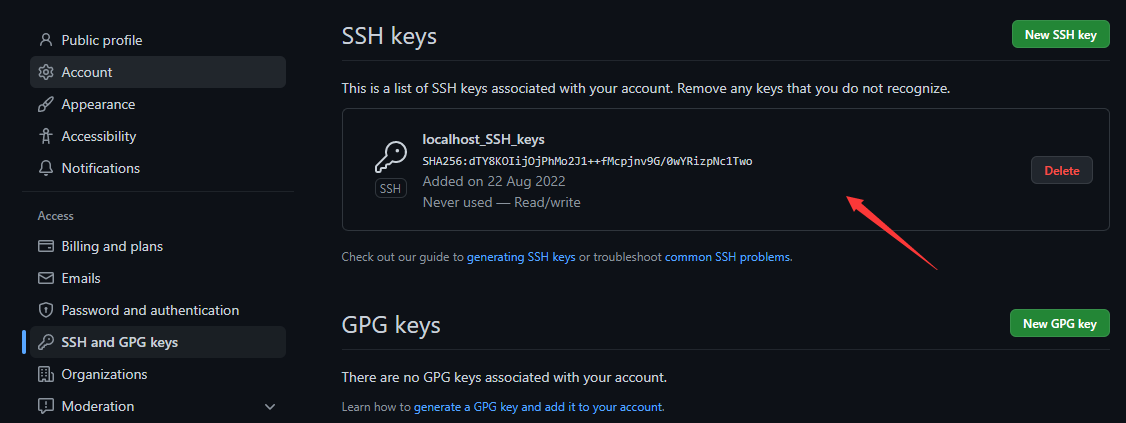Expand the Moderation section chevron
This screenshot has height=423, width=1126.
coord(269,406)
